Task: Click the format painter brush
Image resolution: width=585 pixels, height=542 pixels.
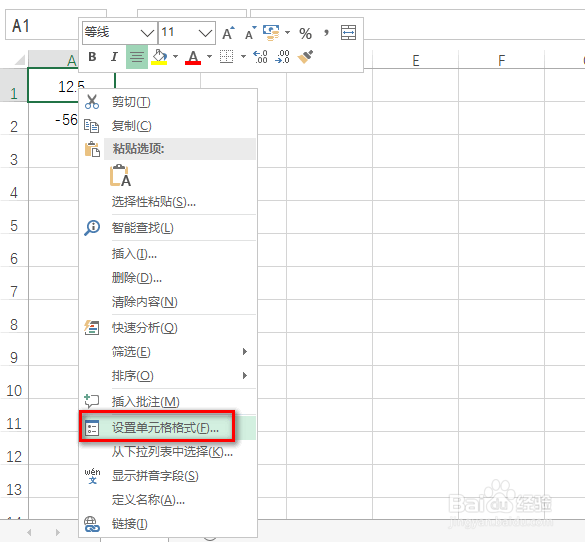Action: (x=305, y=57)
